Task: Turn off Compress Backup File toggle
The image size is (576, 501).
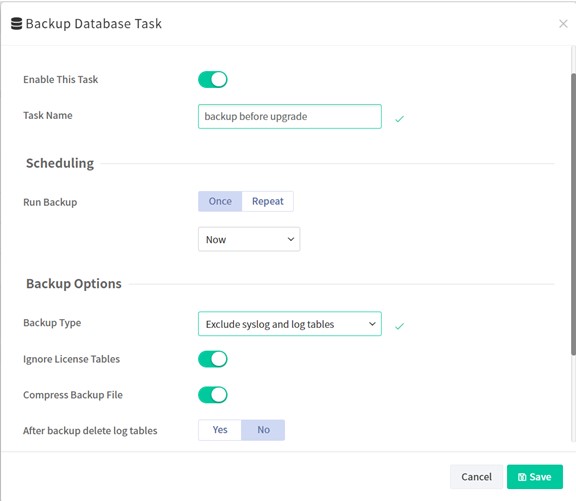Action: 213,395
